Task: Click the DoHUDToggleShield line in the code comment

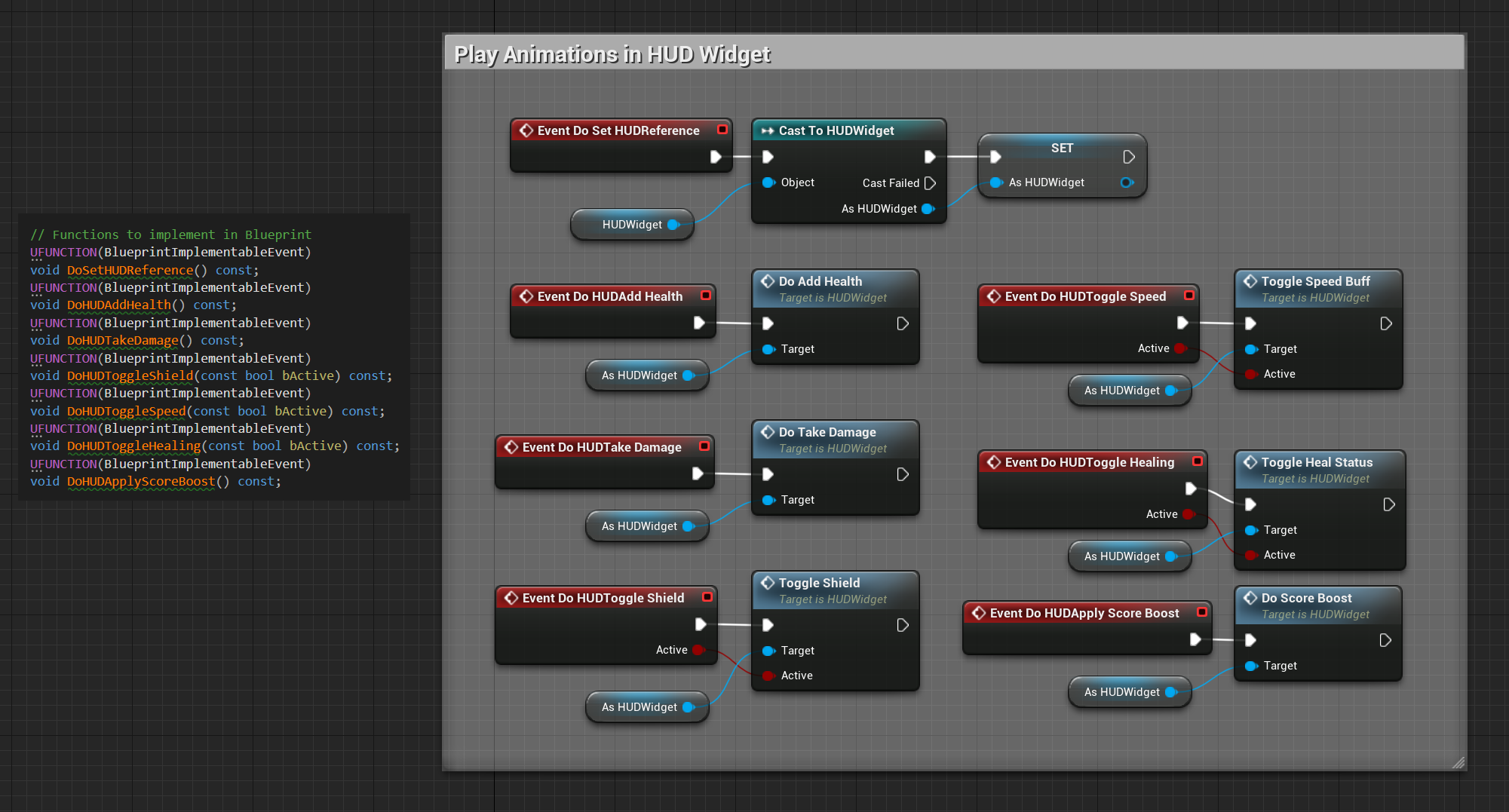Action: click(x=211, y=375)
